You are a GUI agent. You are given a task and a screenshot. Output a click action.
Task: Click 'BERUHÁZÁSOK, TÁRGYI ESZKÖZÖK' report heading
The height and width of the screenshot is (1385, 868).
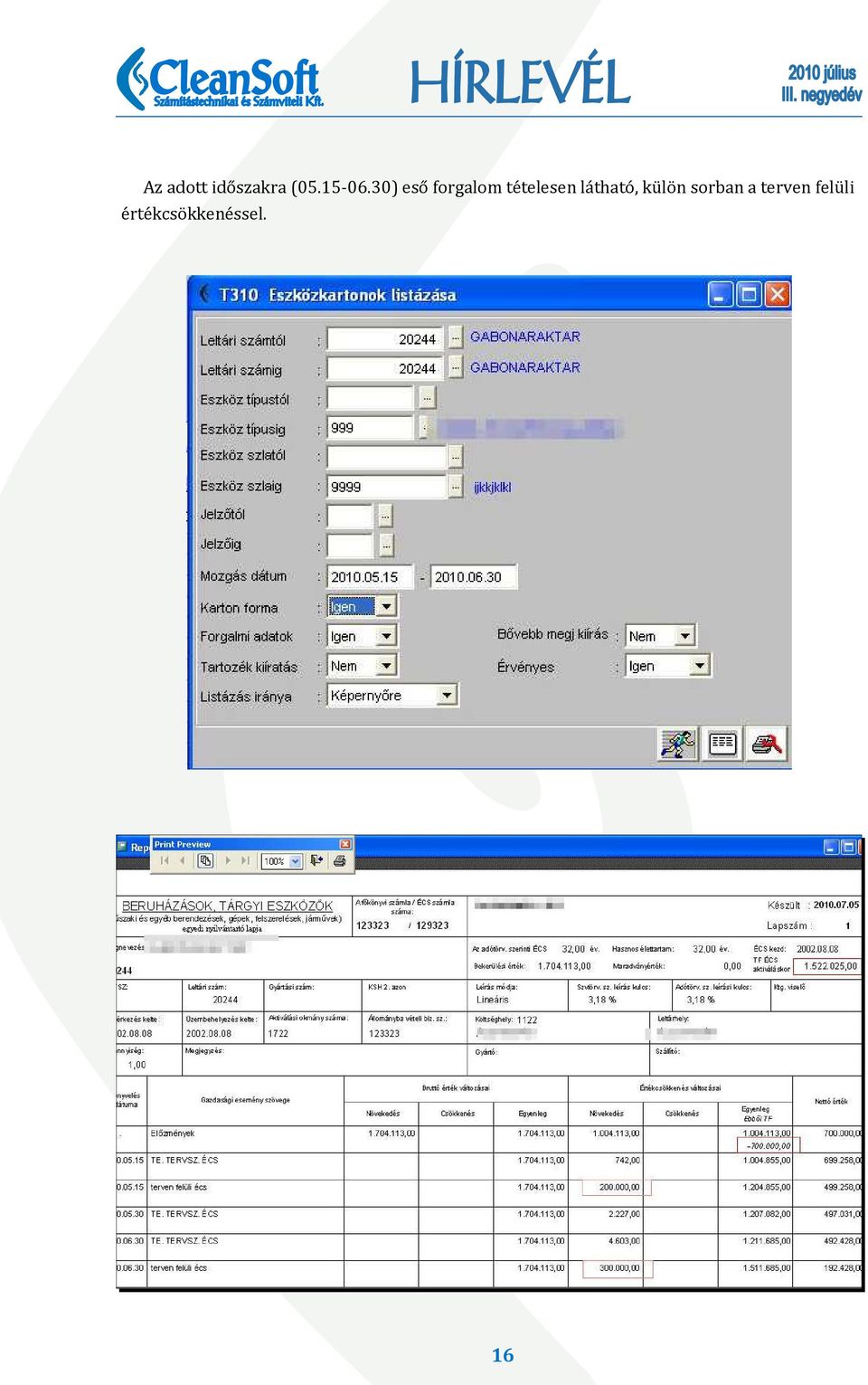click(x=227, y=906)
